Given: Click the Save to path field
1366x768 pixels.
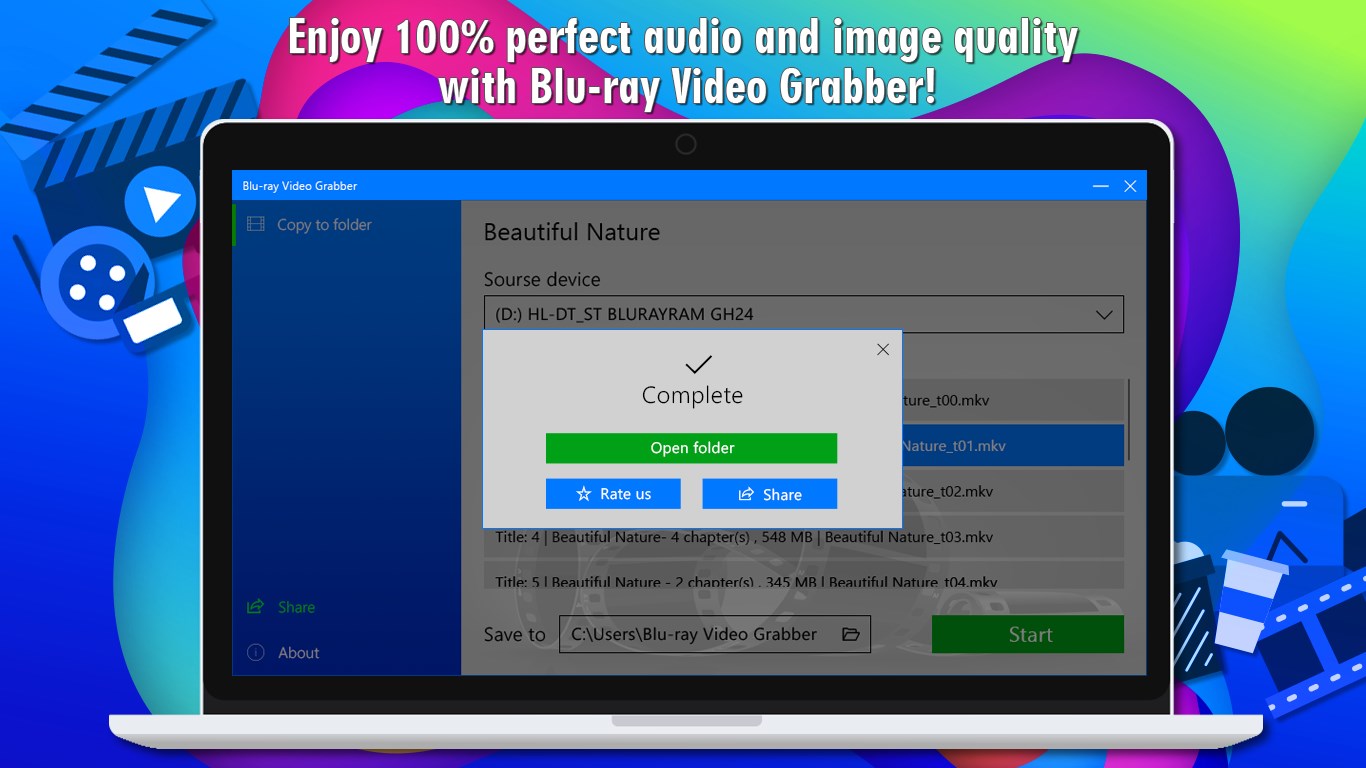Looking at the screenshot, I should tap(714, 634).
